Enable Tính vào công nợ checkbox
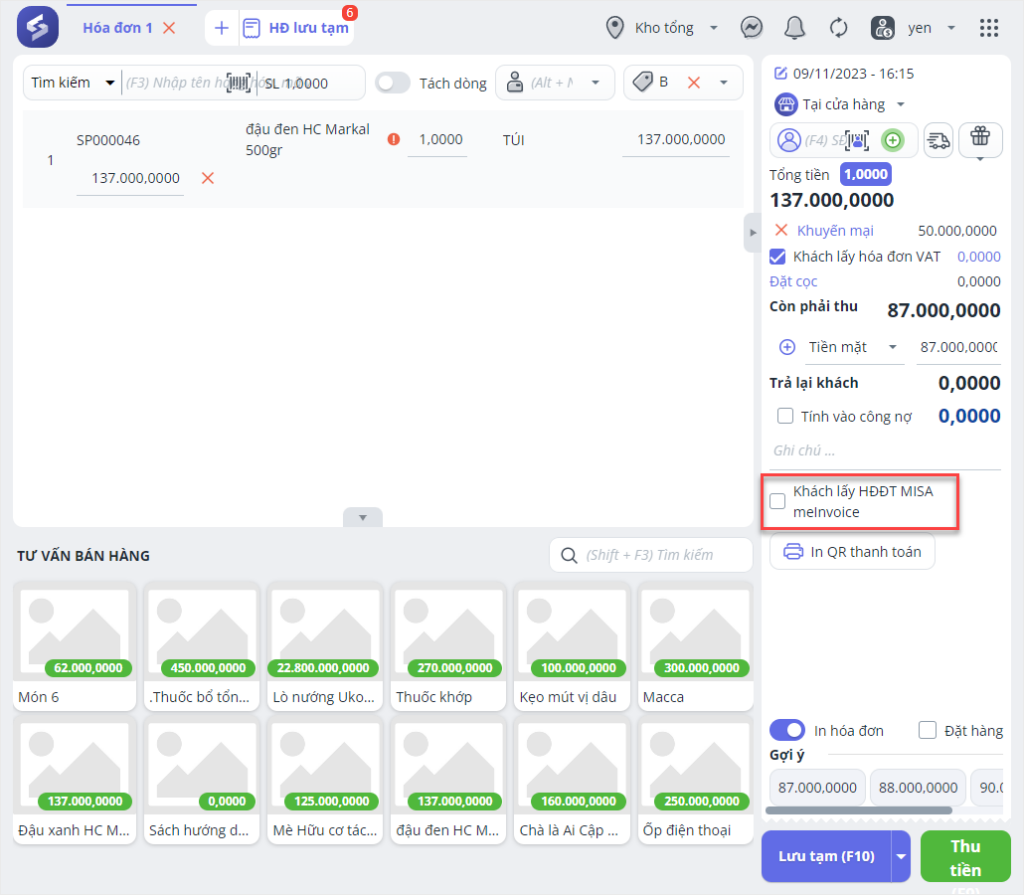Image resolution: width=1024 pixels, height=895 pixels. [785, 416]
